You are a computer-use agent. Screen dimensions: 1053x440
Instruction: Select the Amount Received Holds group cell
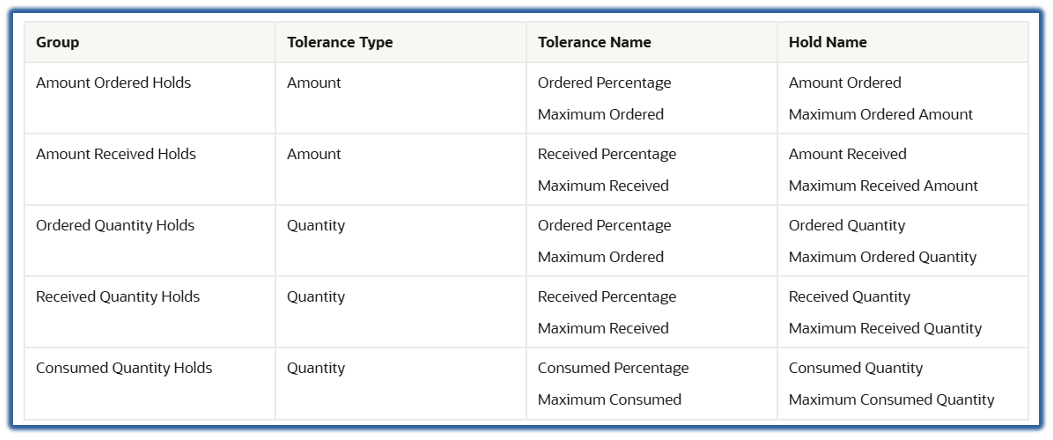click(x=116, y=154)
